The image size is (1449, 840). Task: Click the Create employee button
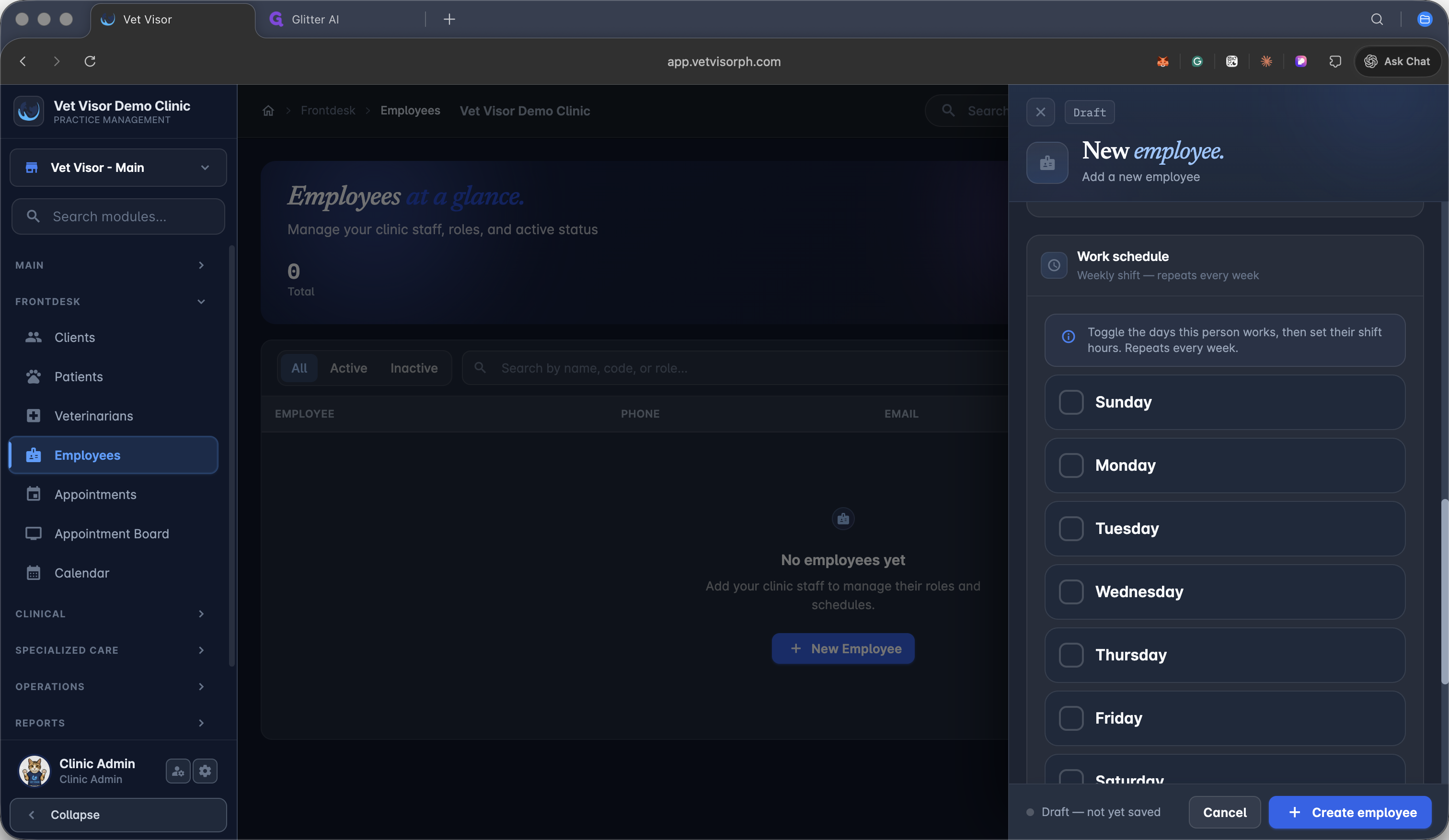(x=1349, y=812)
